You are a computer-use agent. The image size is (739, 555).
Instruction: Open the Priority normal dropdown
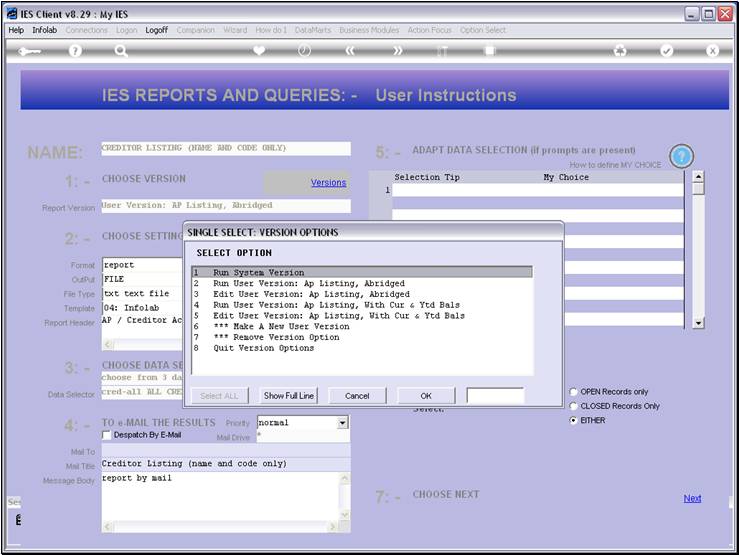point(343,423)
